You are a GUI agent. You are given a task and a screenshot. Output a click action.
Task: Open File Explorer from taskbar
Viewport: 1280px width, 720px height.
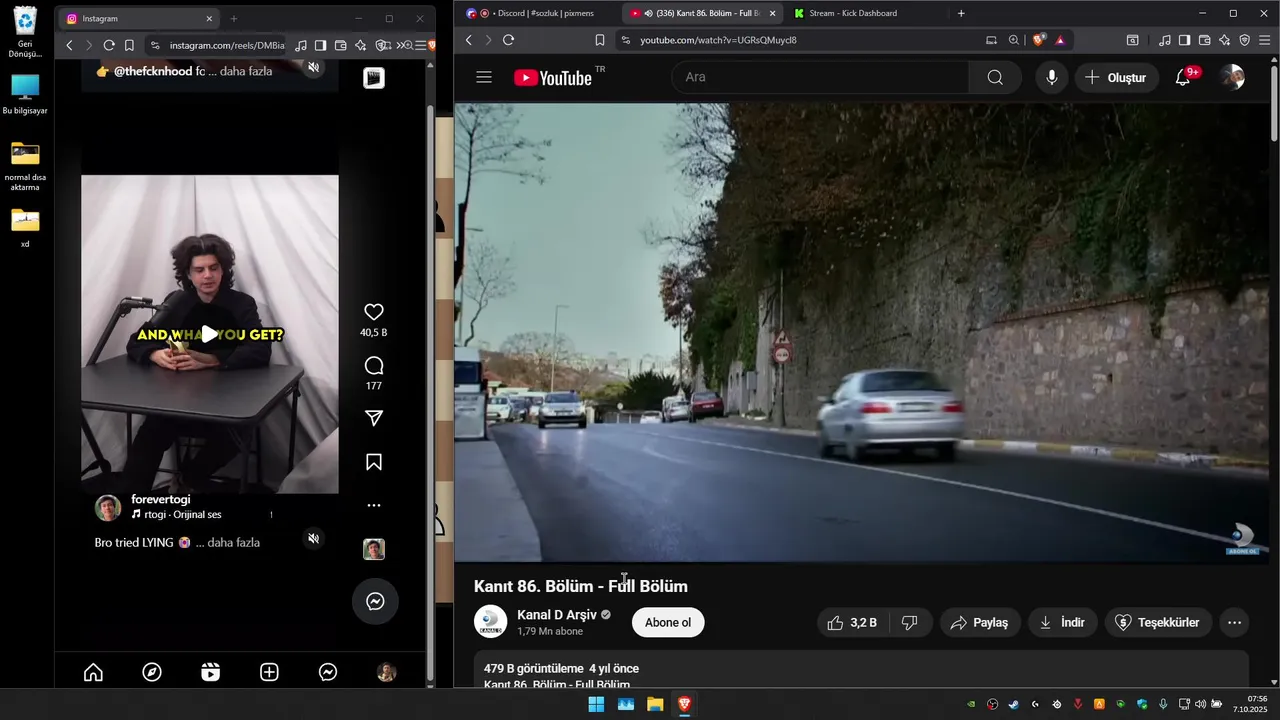(655, 704)
